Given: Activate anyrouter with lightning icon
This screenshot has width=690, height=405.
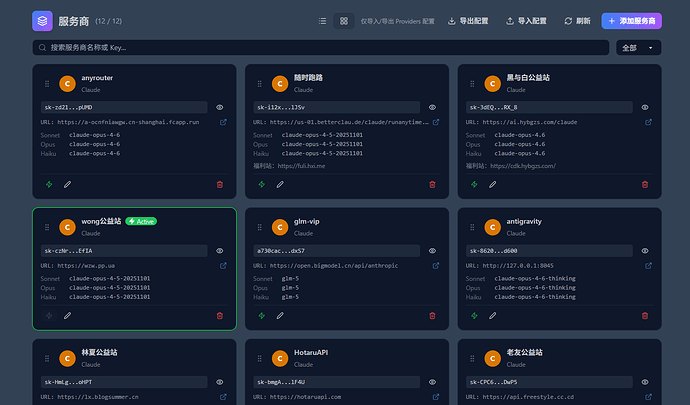Looking at the screenshot, I should 49,184.
